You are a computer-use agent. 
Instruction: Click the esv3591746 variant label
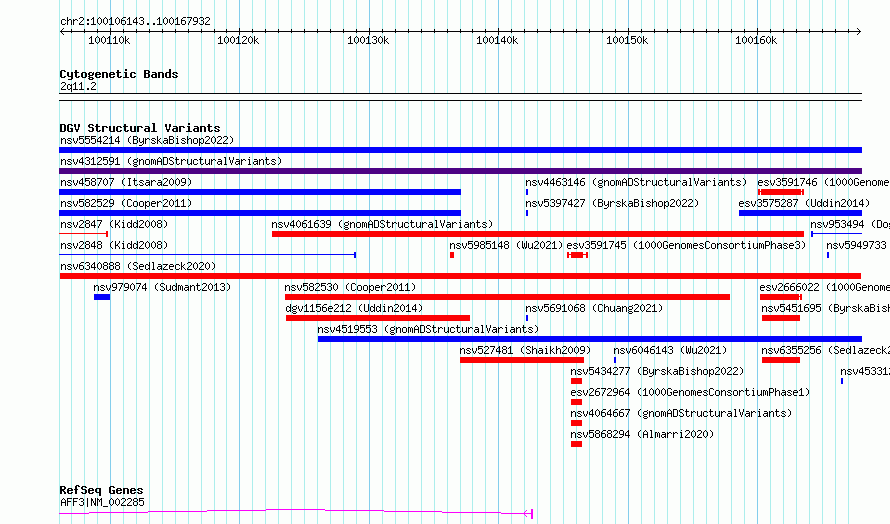[x=823, y=182]
